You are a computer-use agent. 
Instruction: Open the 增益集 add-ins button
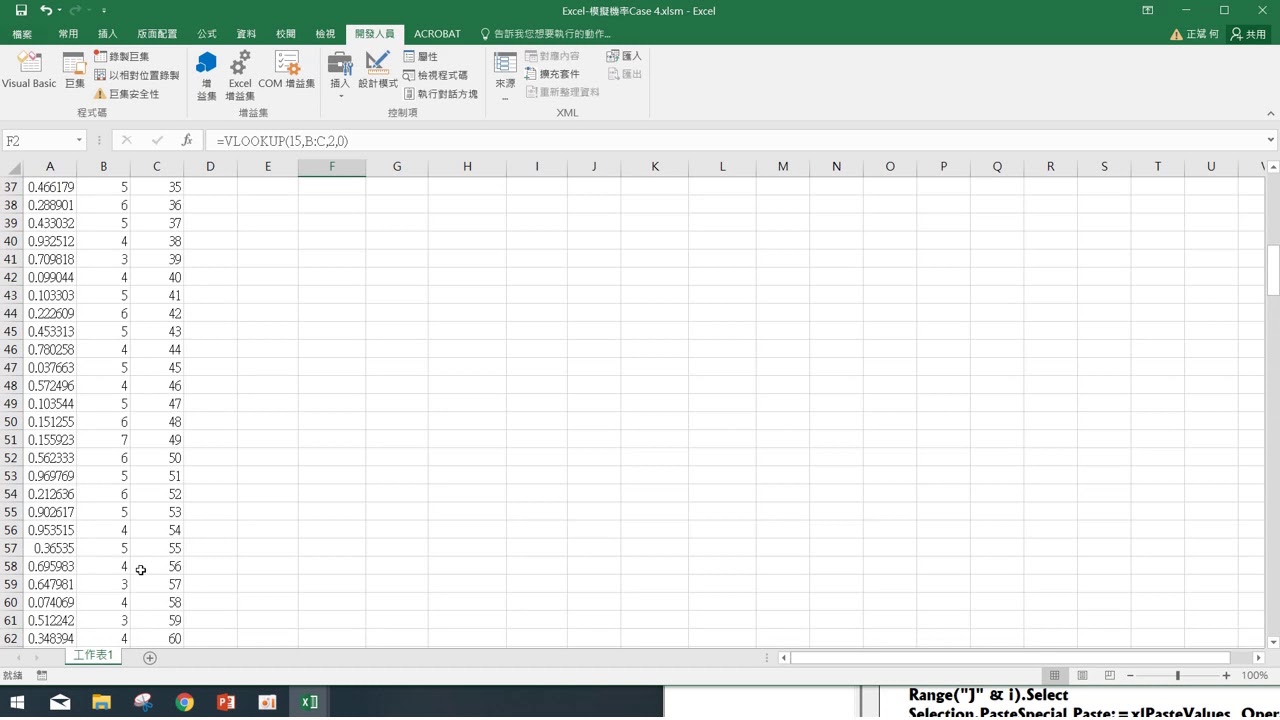coord(206,76)
